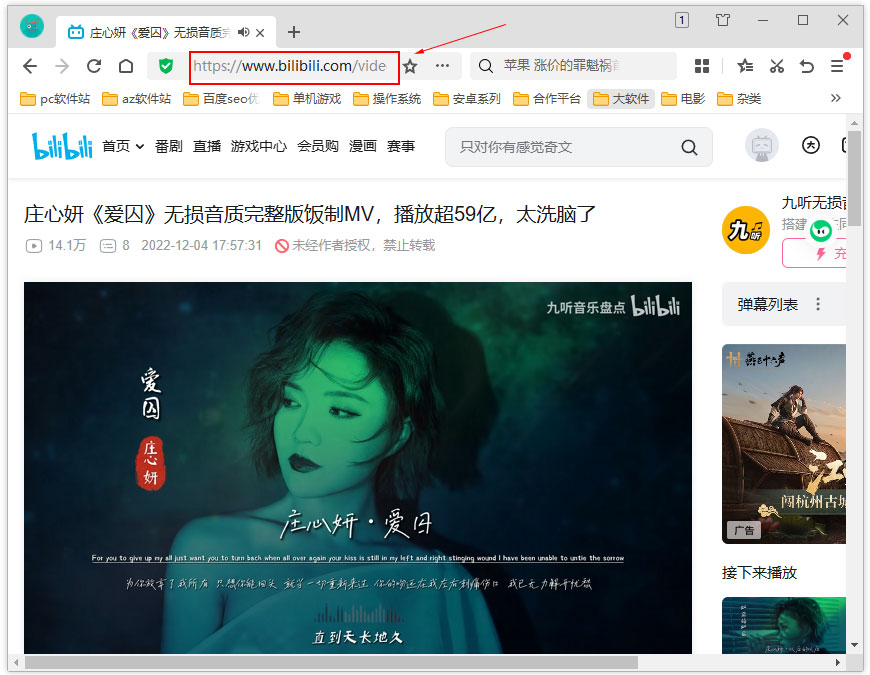The height and width of the screenshot is (675, 870).
Task: Click the tab count indicator icon
Action: (682, 21)
